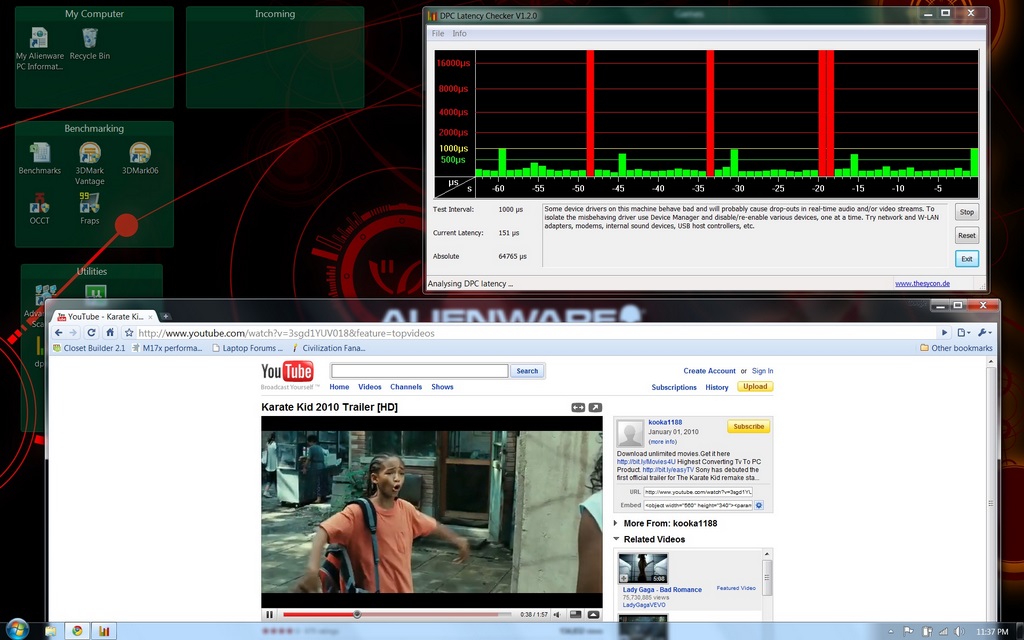Expand video with the wide-mode arrows icon above the player

click(578, 408)
